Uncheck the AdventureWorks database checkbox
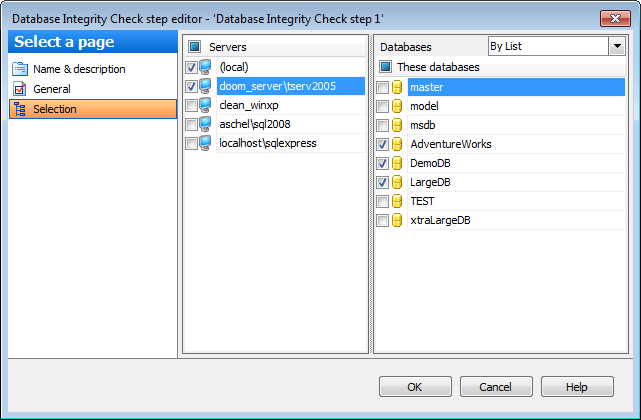Screen dimensions: 641x420 click(382, 144)
